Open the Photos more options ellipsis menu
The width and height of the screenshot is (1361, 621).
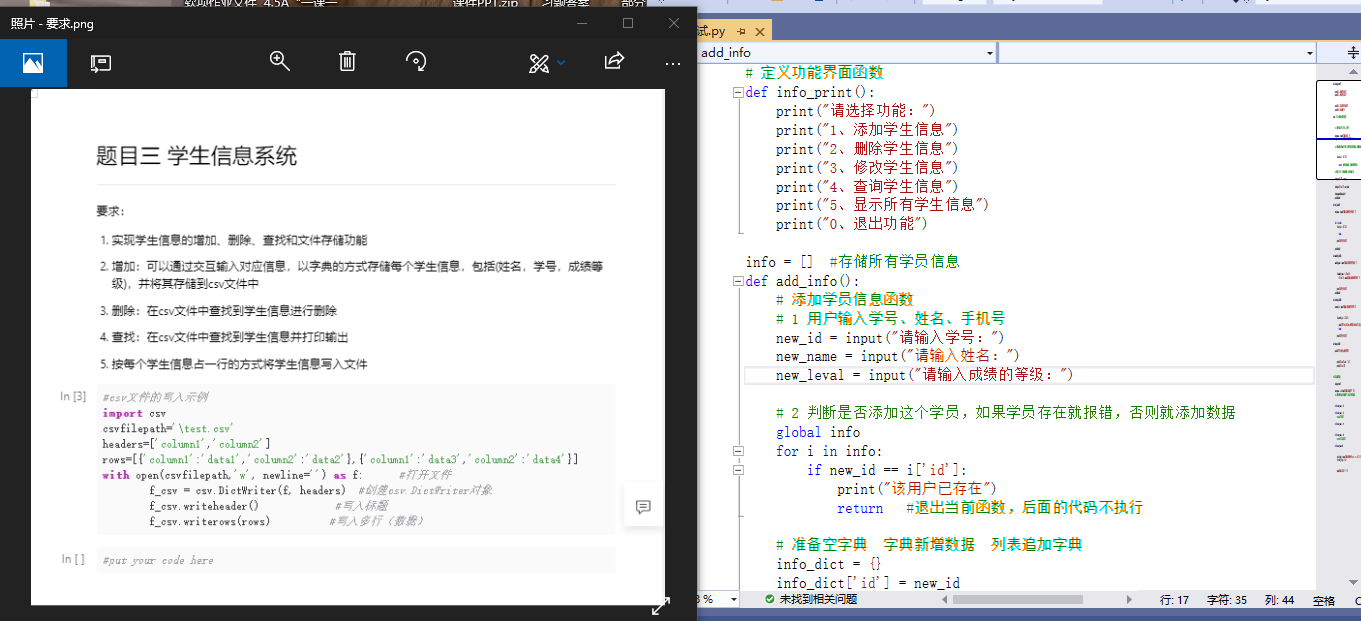coord(672,63)
